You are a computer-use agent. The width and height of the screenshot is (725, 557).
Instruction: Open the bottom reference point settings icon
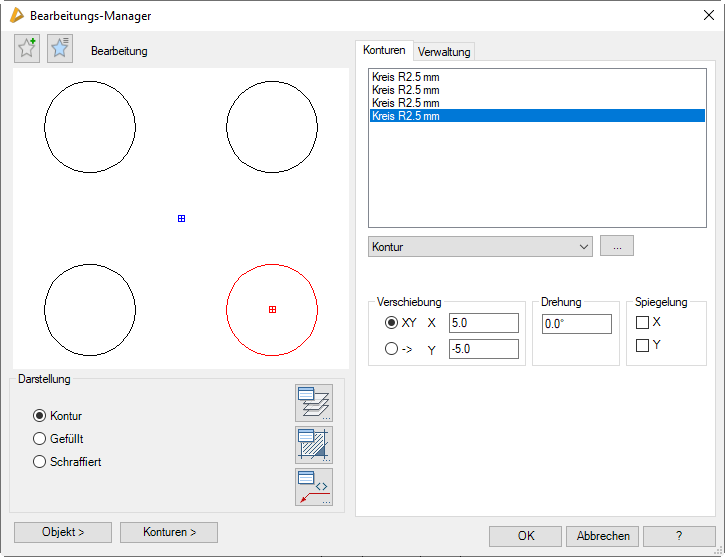[x=313, y=487]
